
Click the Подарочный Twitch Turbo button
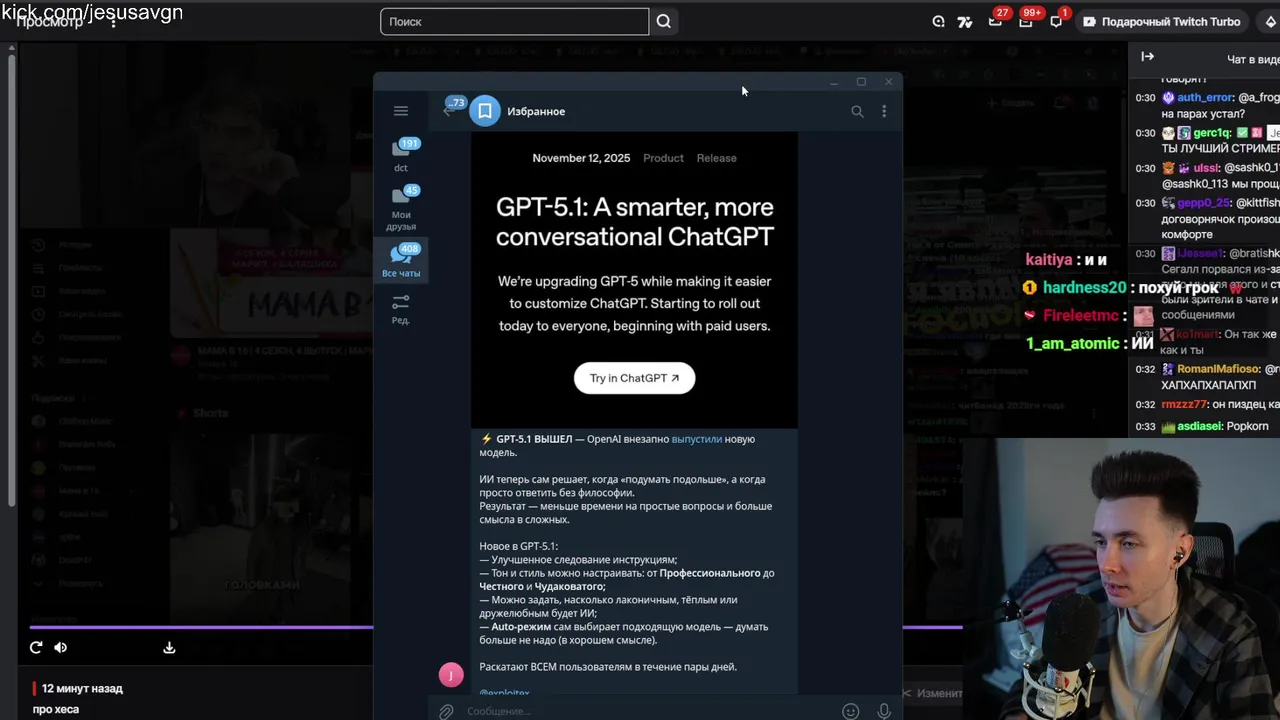(x=1160, y=21)
